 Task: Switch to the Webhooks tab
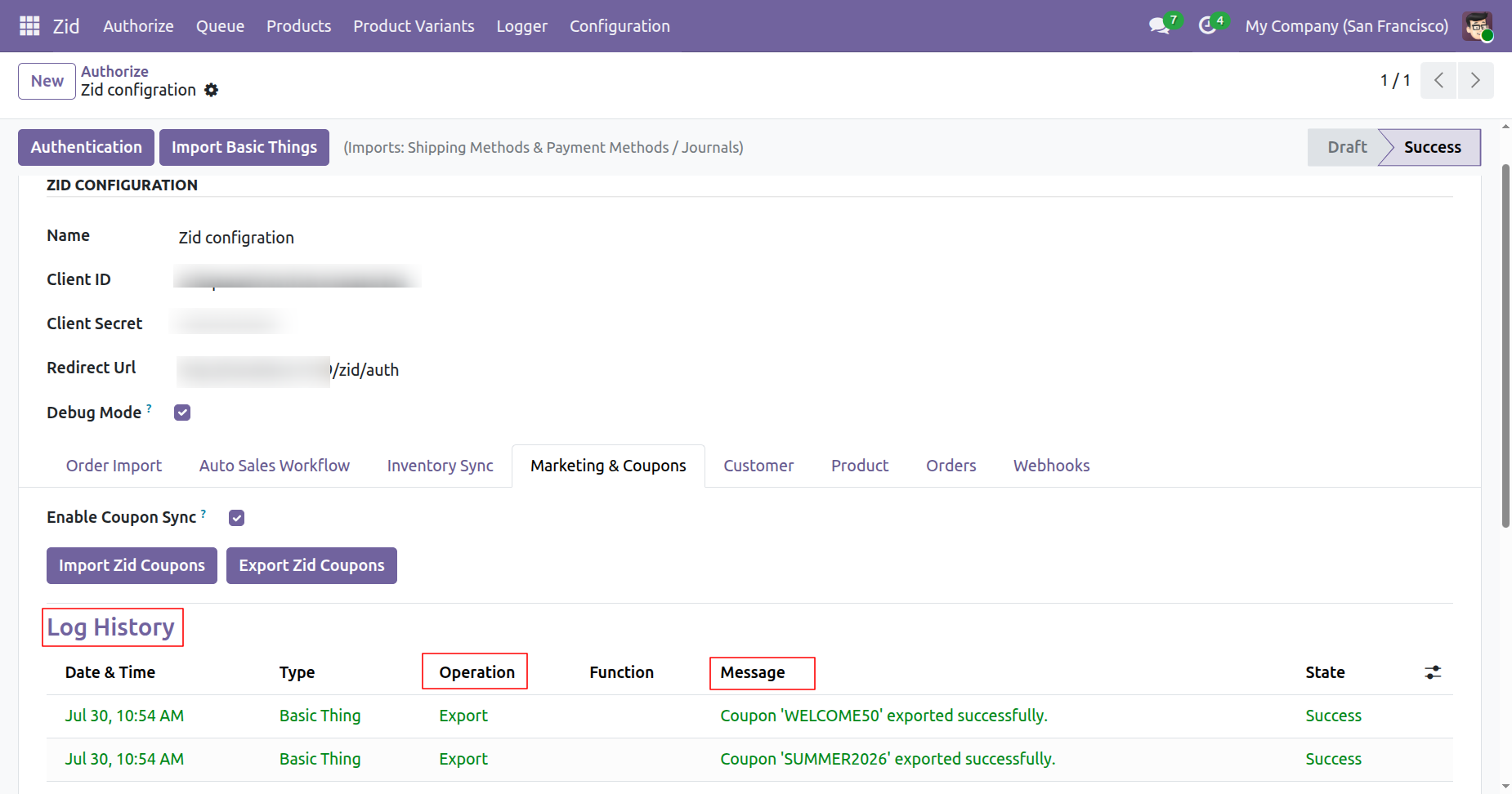pos(1051,466)
